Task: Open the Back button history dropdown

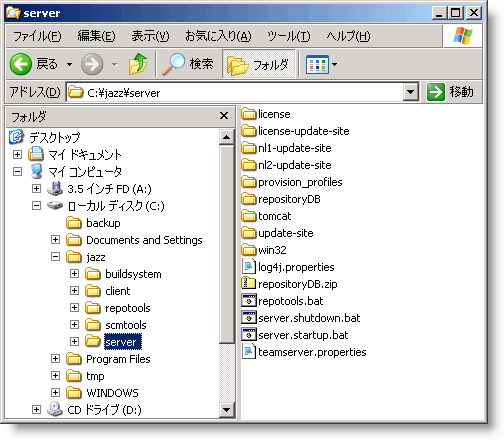Action: point(69,64)
